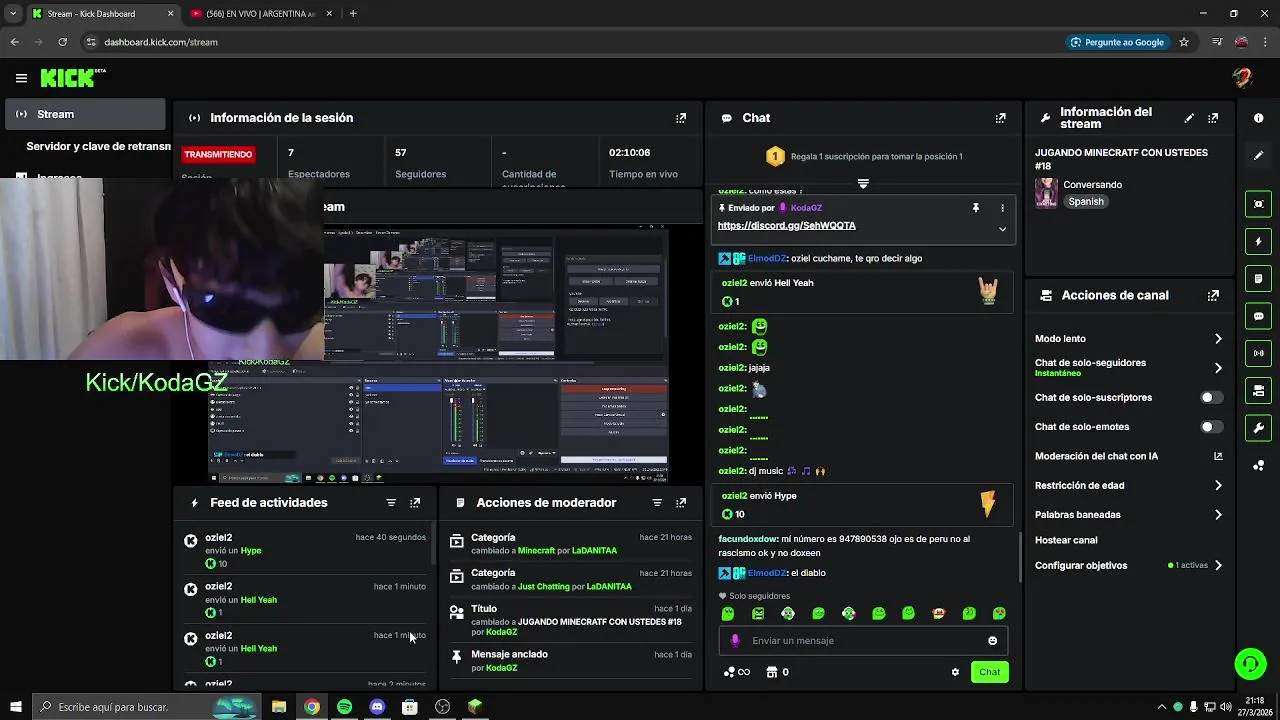
Task: Toggle the document panel icon in sidebar
Action: pos(1258,278)
